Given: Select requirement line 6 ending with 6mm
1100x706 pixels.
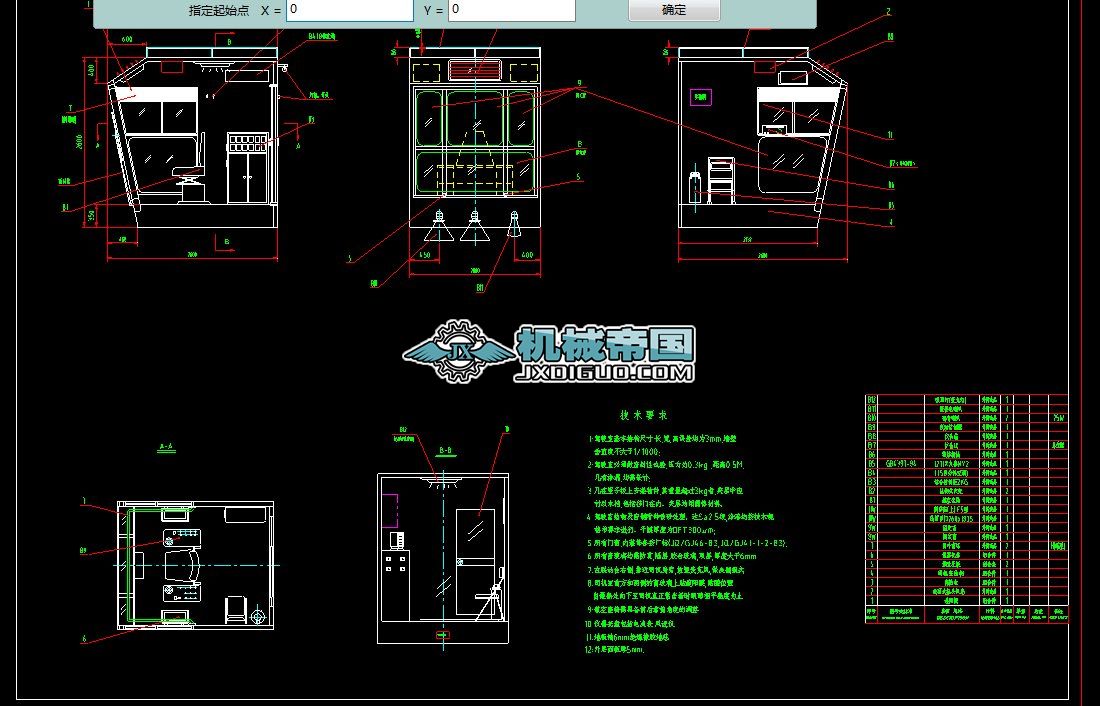Looking at the screenshot, I should (671, 556).
